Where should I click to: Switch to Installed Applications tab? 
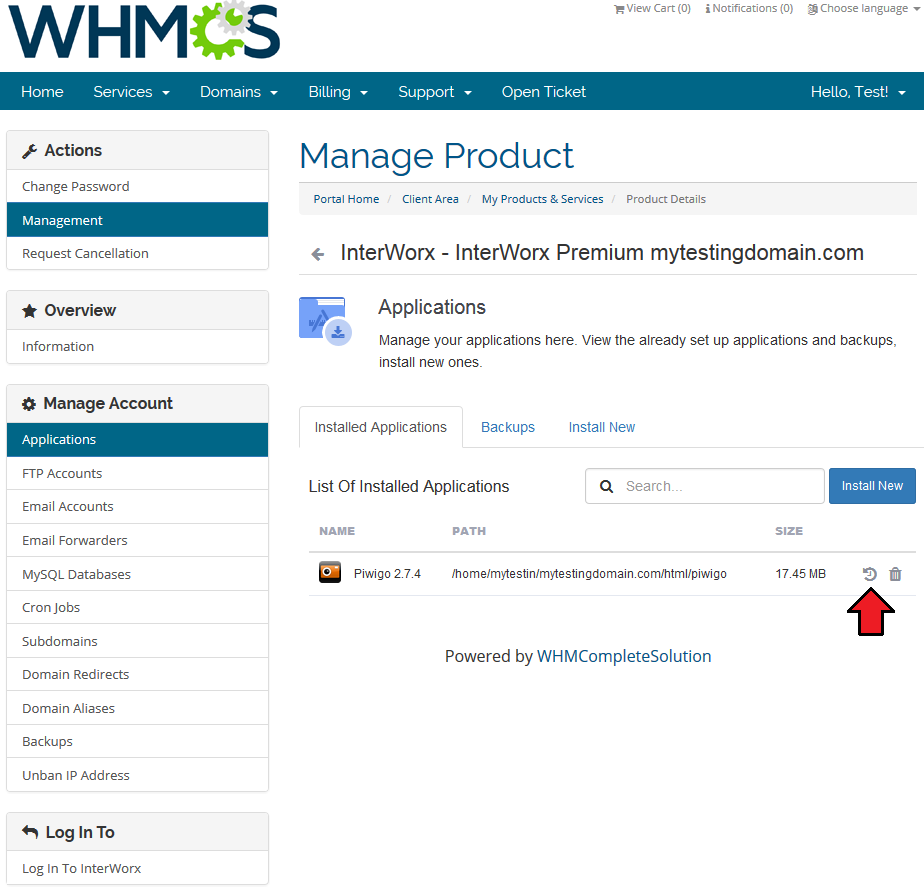[x=381, y=427]
